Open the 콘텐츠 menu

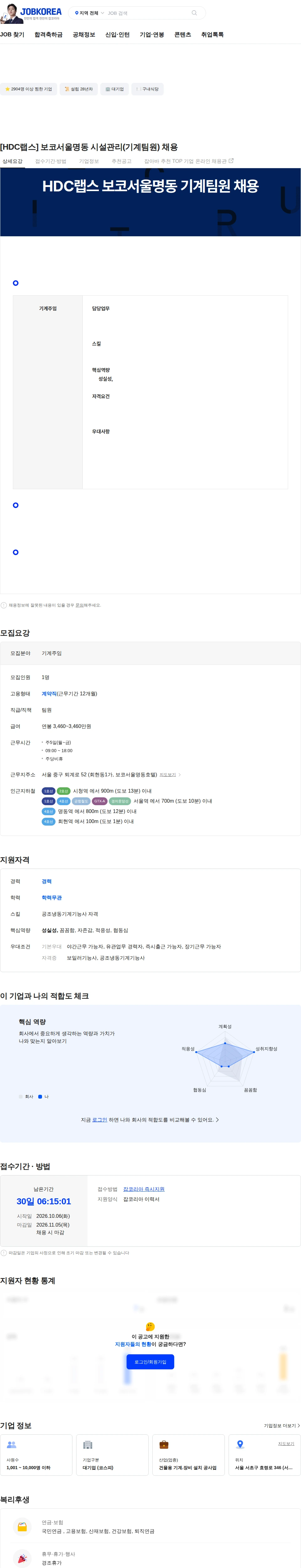(x=182, y=35)
